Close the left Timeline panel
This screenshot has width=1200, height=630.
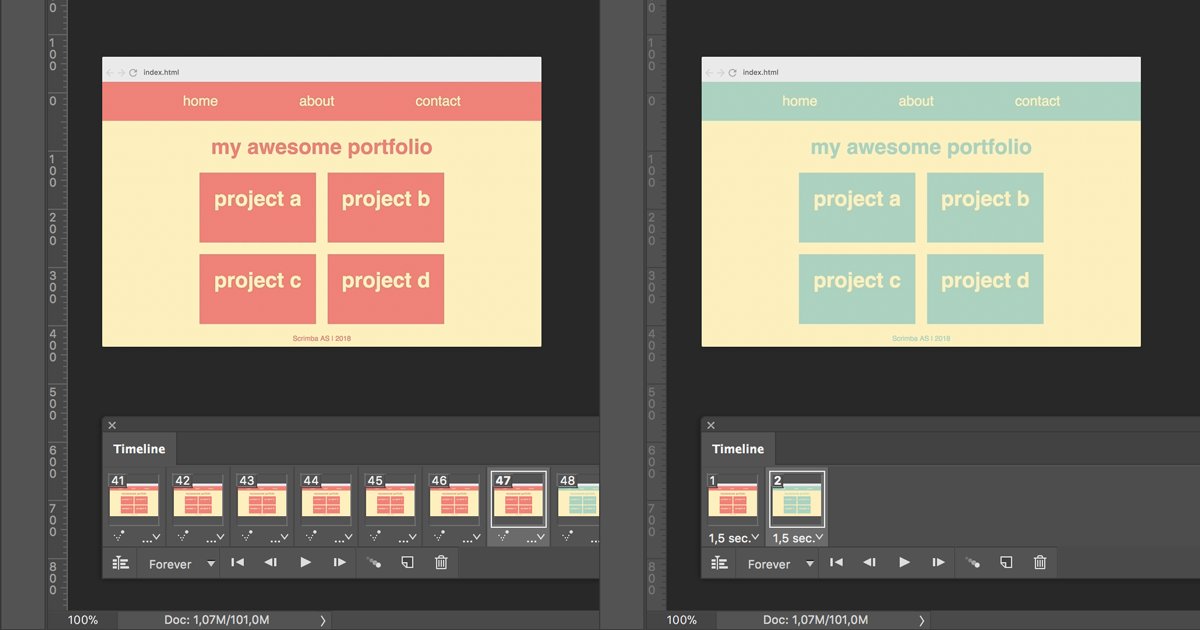pos(112,425)
